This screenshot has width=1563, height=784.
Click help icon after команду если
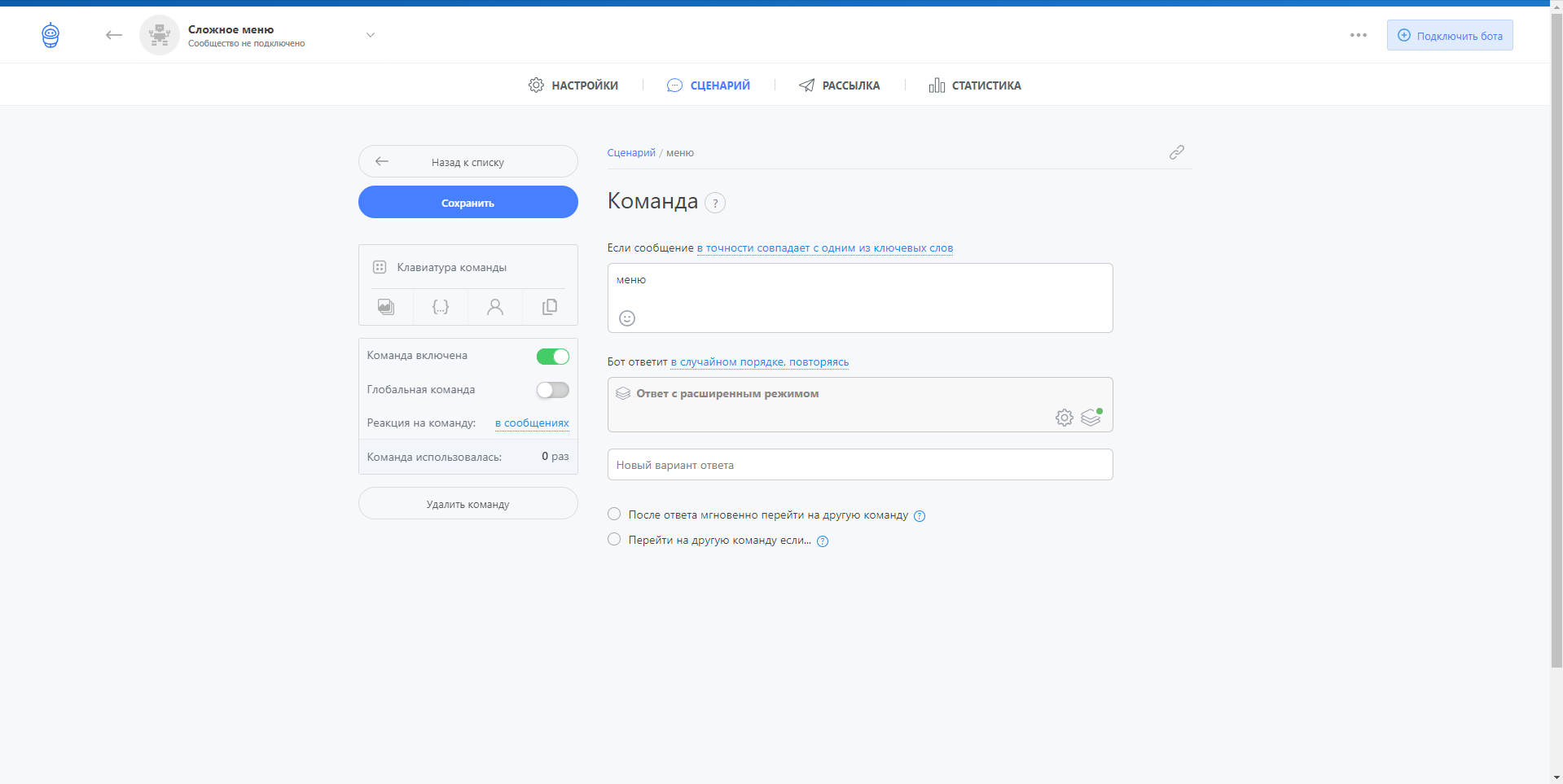click(823, 541)
